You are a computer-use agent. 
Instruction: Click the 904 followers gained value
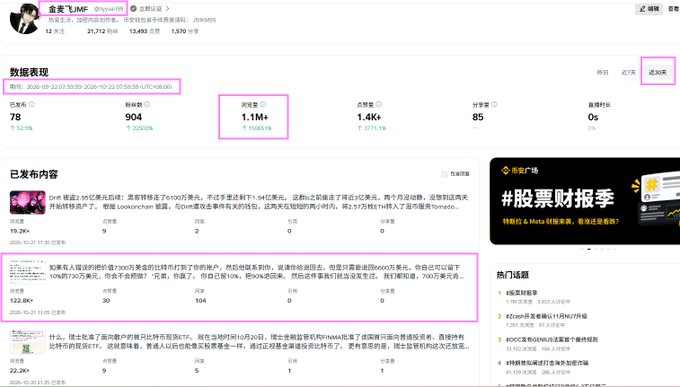(134, 117)
